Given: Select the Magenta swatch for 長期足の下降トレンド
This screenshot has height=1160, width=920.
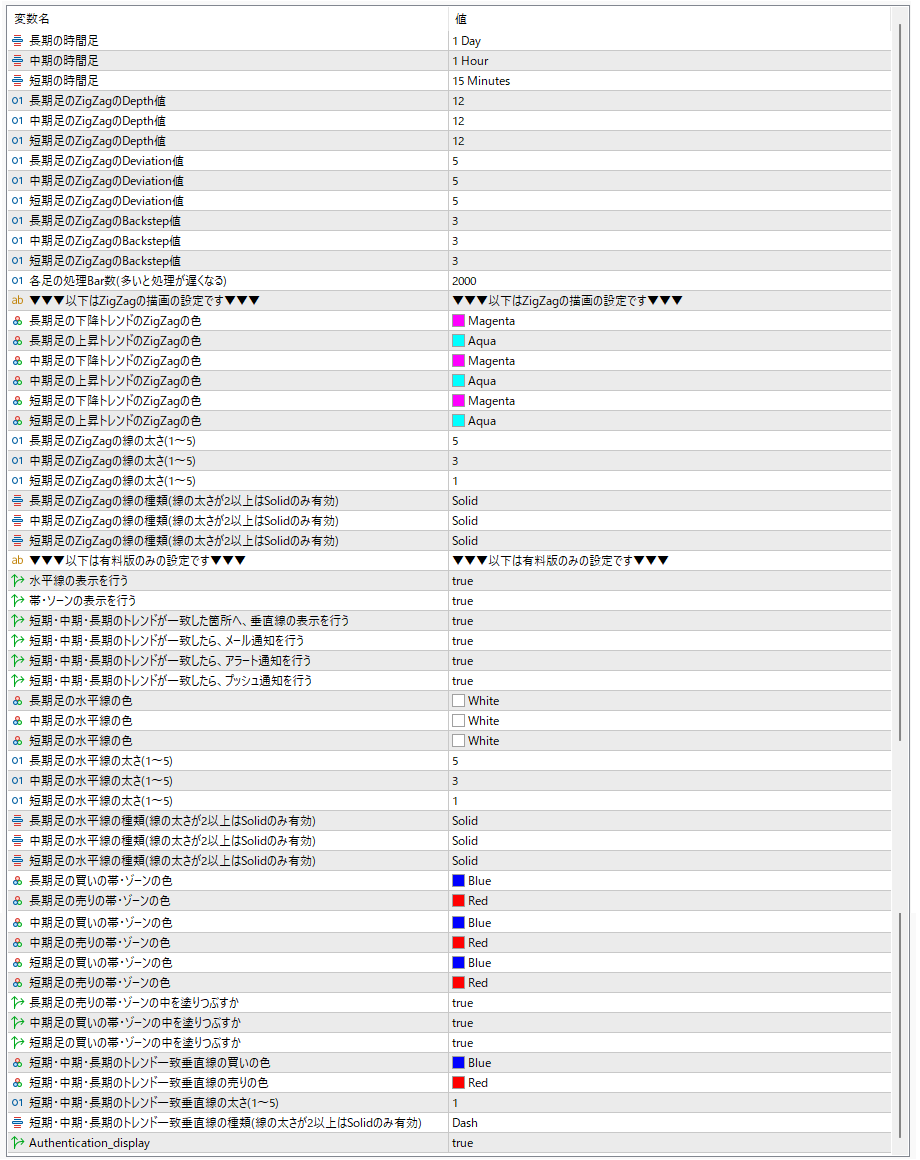Looking at the screenshot, I should [459, 320].
